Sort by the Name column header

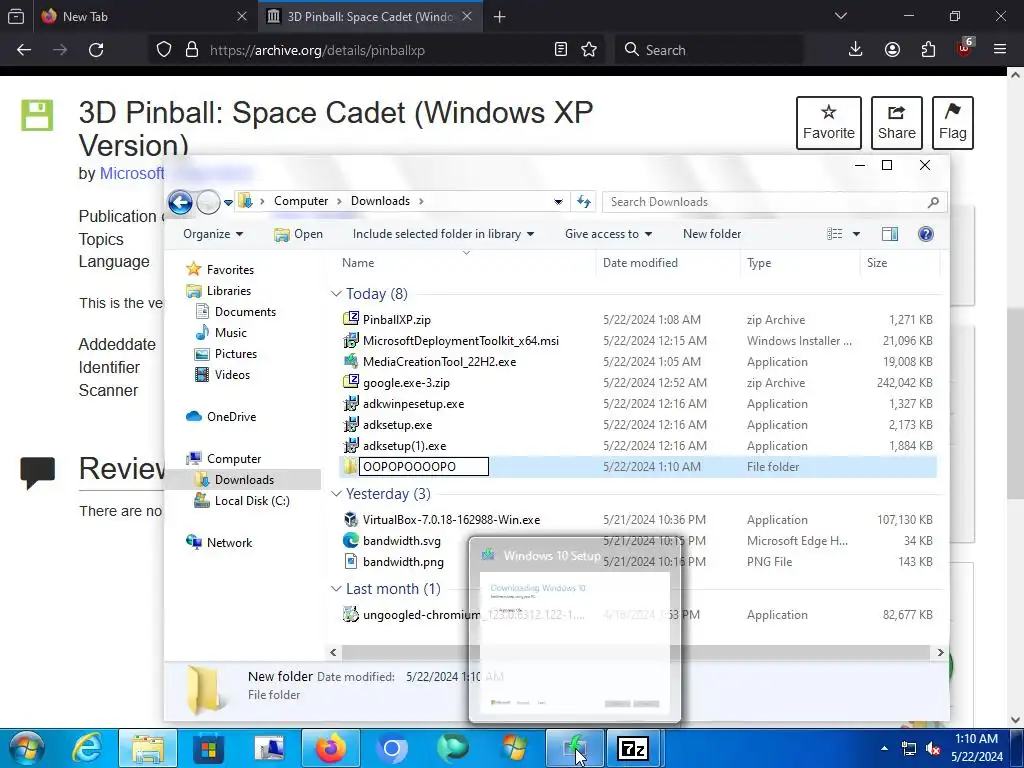pyautogui.click(x=358, y=263)
